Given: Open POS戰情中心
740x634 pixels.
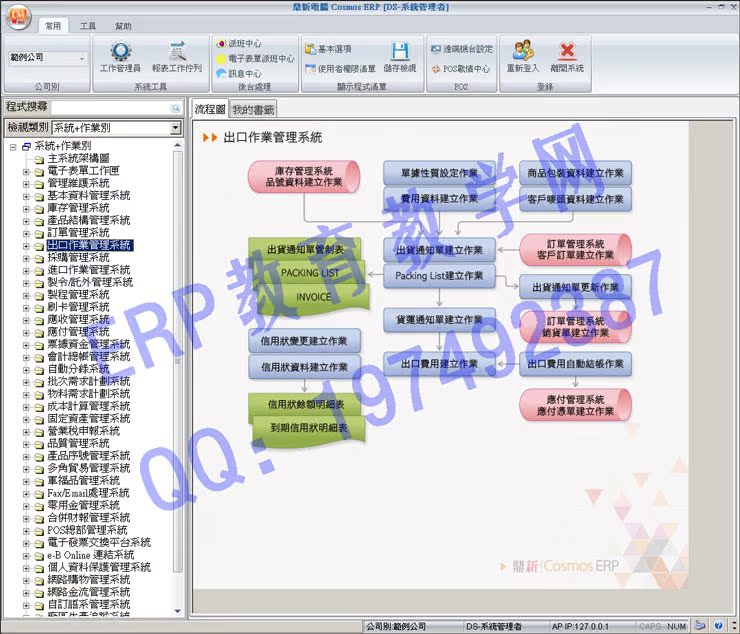Looking at the screenshot, I should point(461,69).
